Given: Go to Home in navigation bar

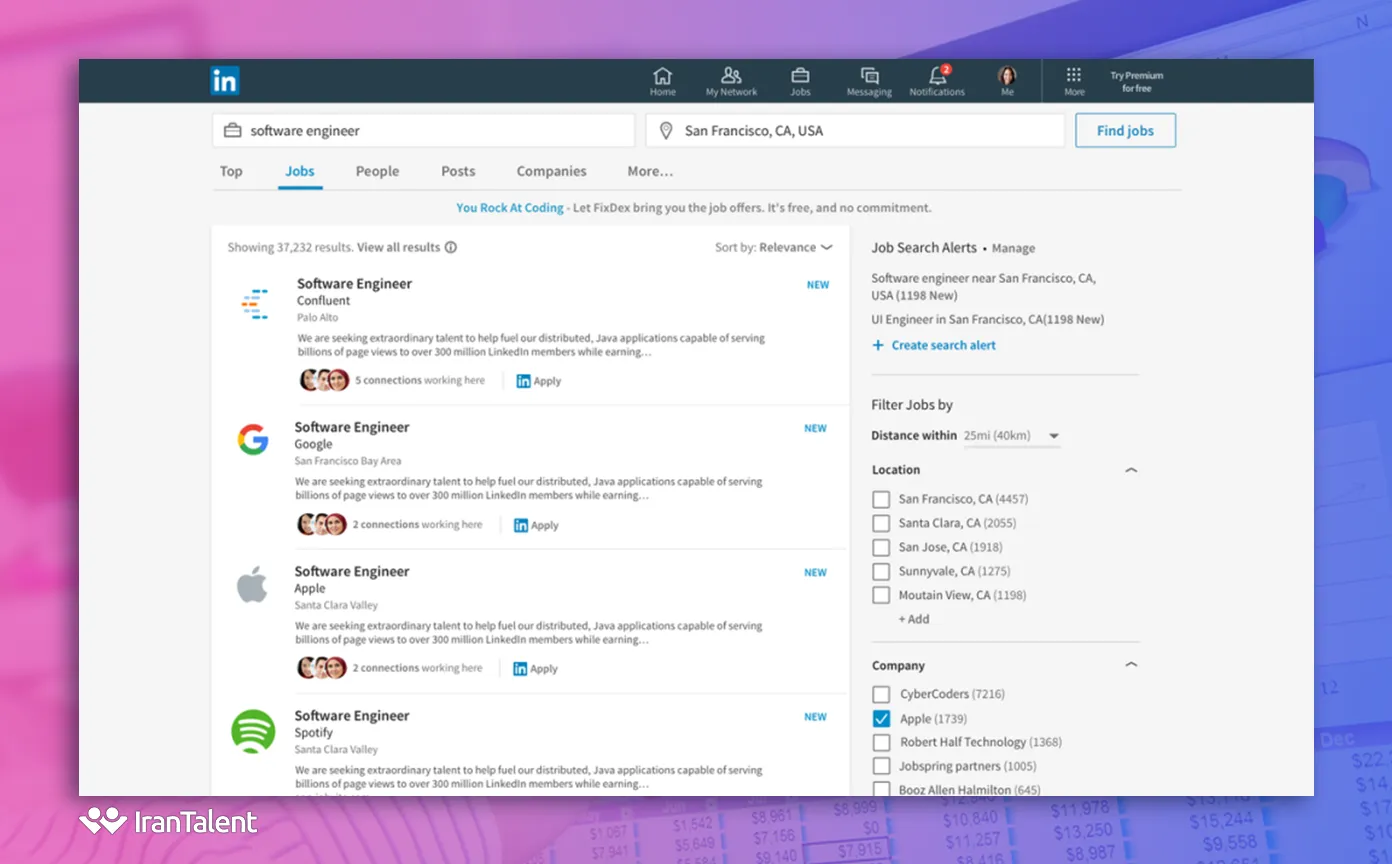Looking at the screenshot, I should (x=663, y=82).
